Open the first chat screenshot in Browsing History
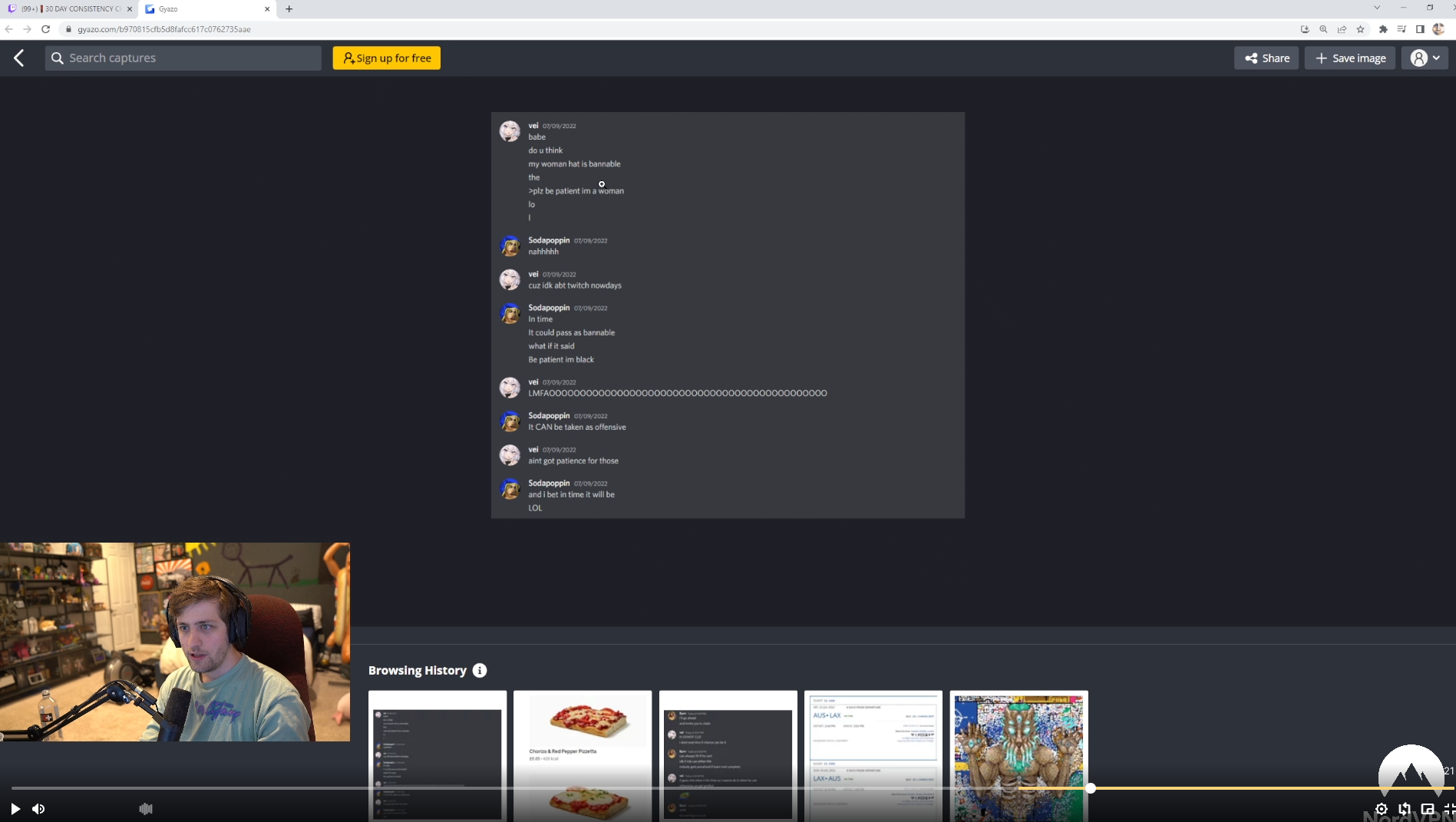 (x=437, y=755)
